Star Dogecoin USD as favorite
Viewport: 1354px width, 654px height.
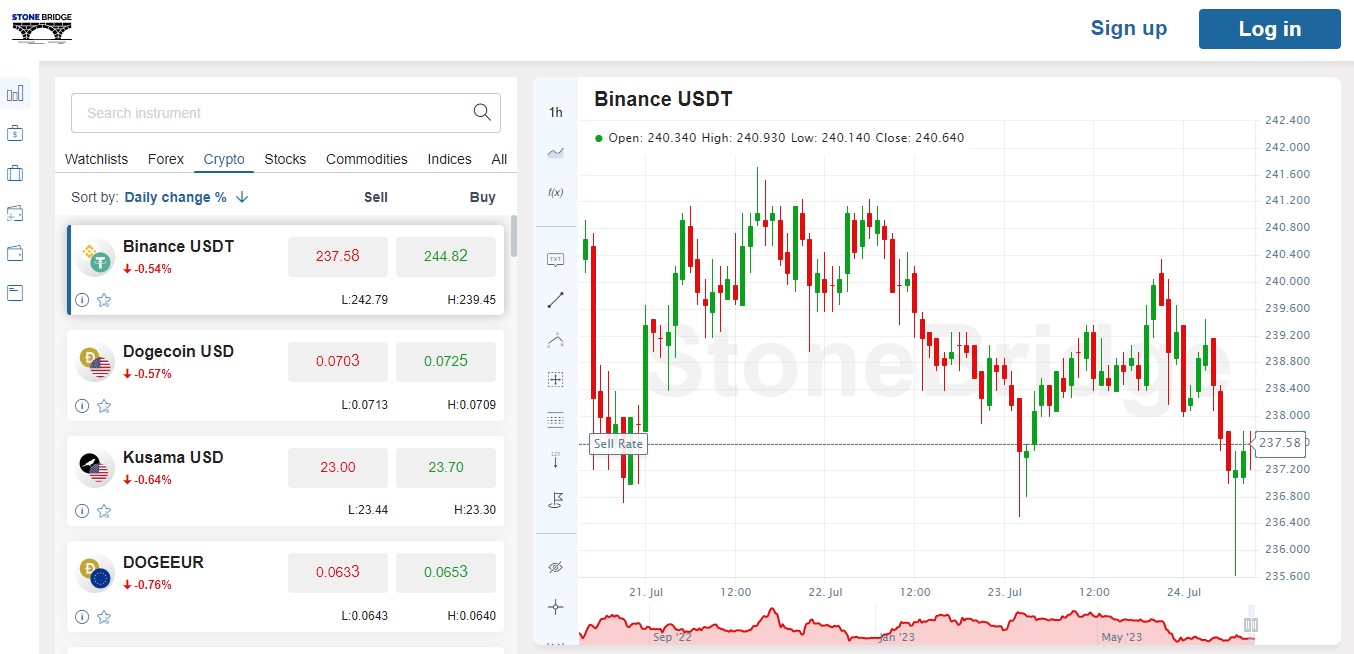(104, 406)
